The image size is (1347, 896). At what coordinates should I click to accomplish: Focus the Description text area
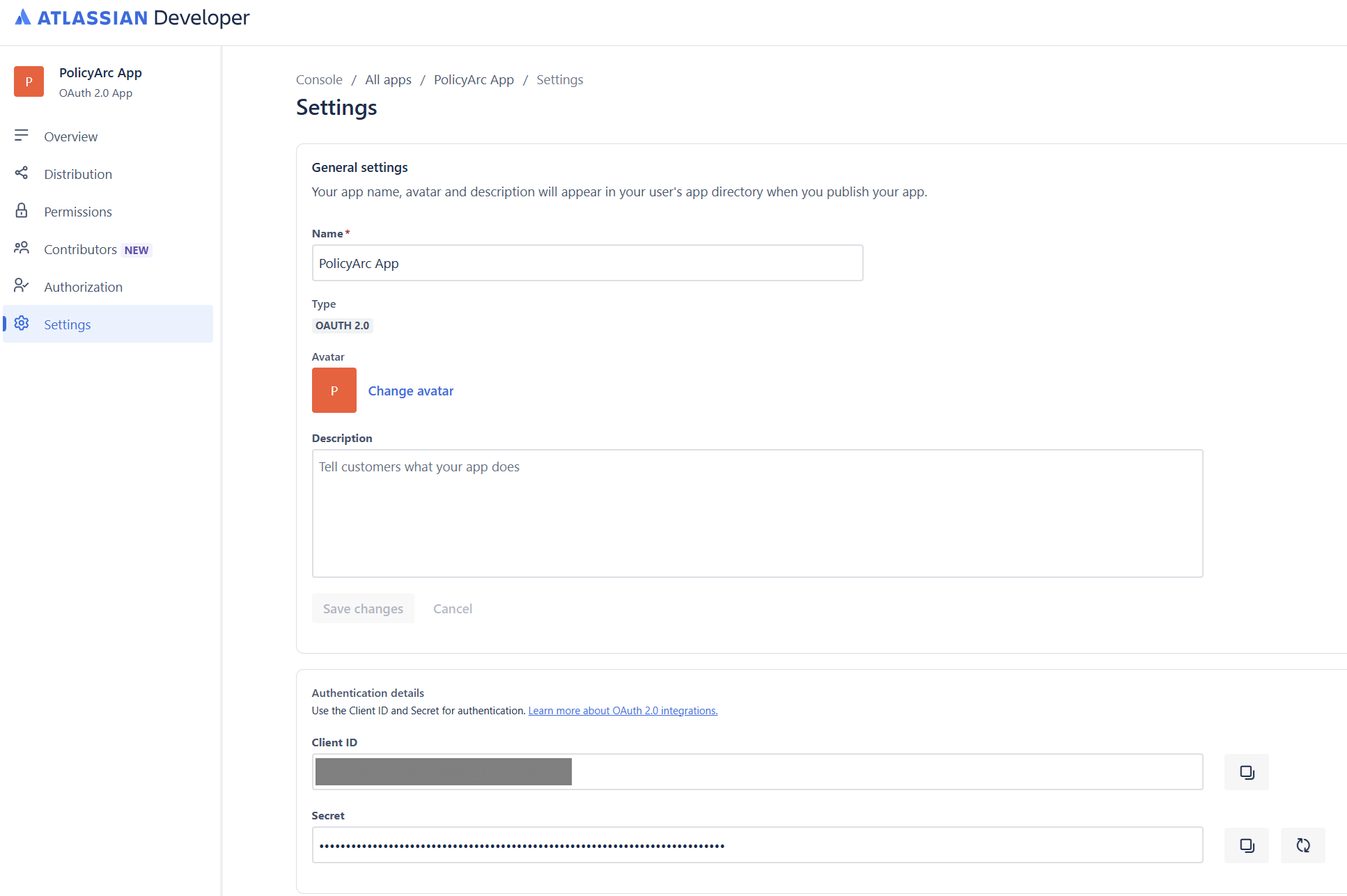758,513
